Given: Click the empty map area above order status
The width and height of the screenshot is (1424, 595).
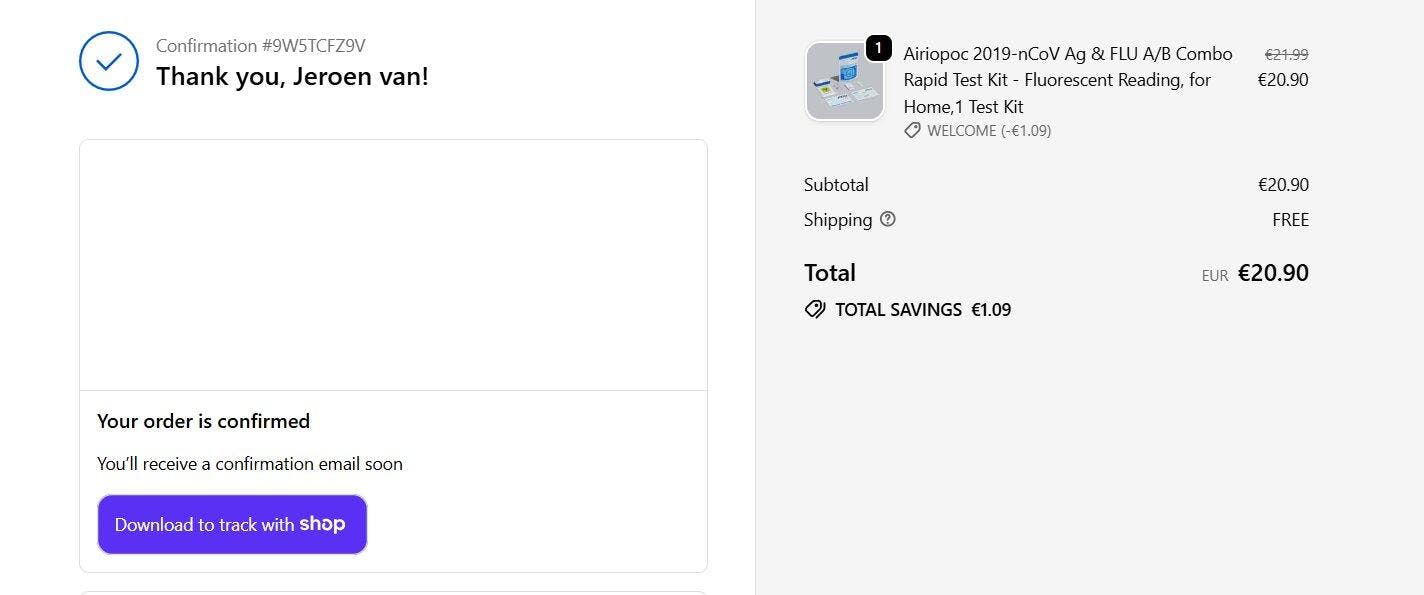Looking at the screenshot, I should (x=393, y=265).
